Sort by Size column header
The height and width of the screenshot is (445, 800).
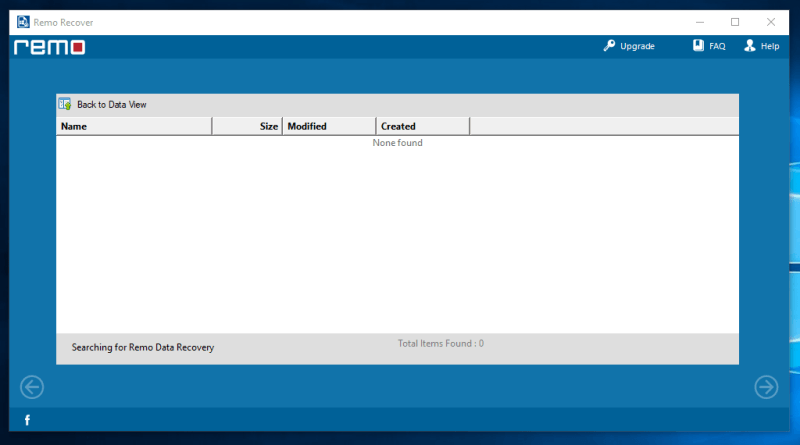(x=247, y=126)
